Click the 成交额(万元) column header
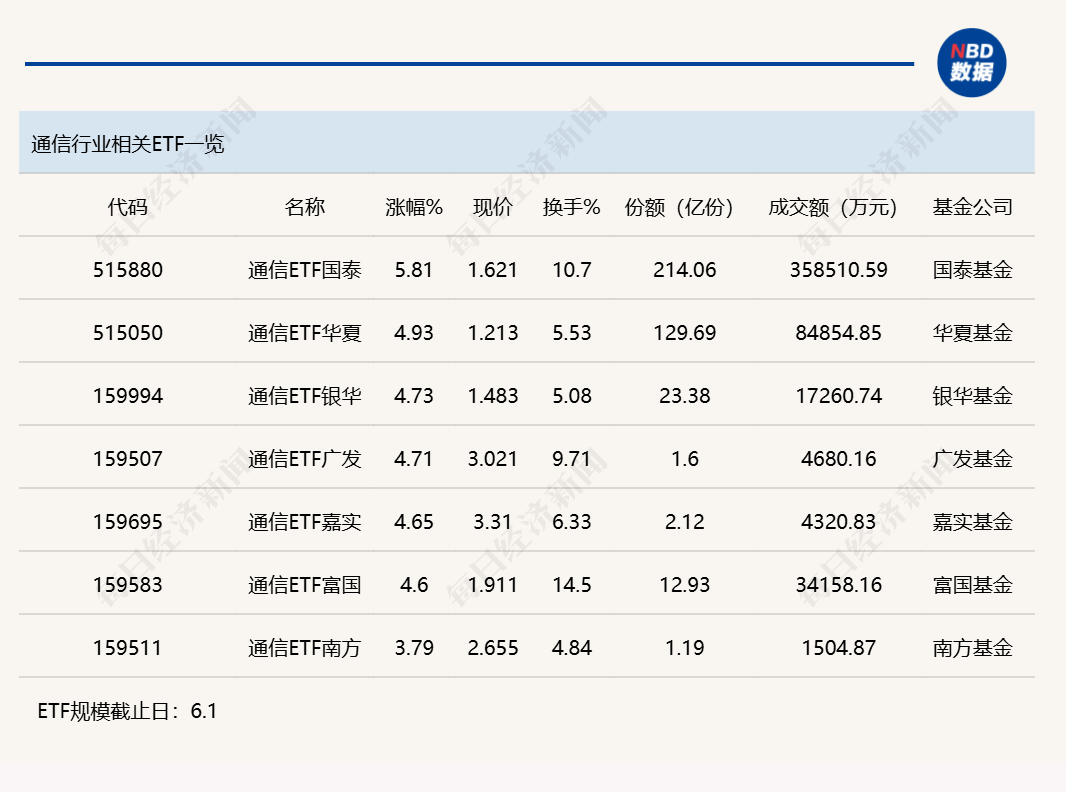Image resolution: width=1066 pixels, height=792 pixels. point(834,207)
